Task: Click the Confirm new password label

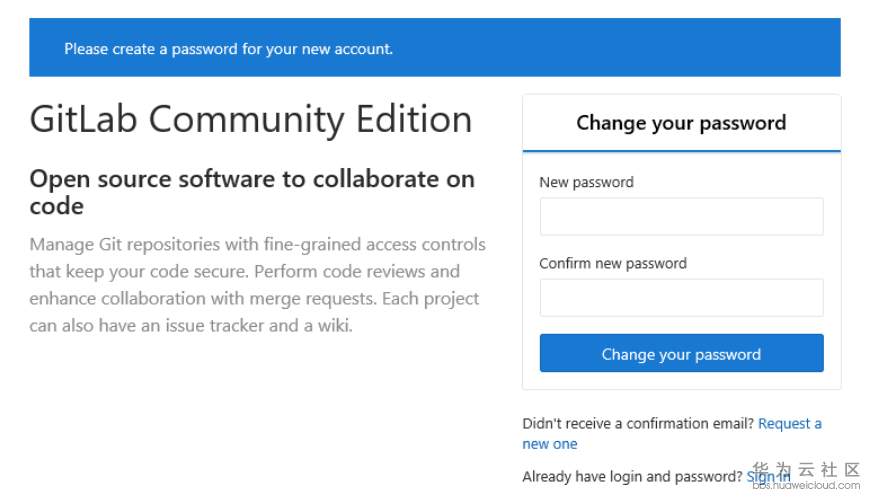Action: 613,264
